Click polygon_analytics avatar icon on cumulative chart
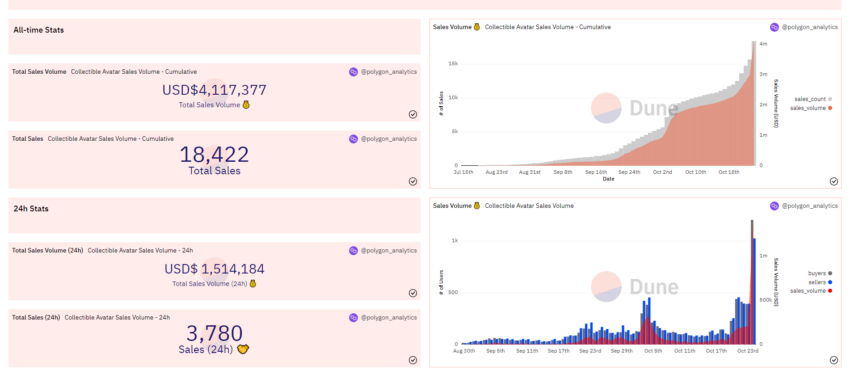This screenshot has height=370, width=850. point(775,27)
